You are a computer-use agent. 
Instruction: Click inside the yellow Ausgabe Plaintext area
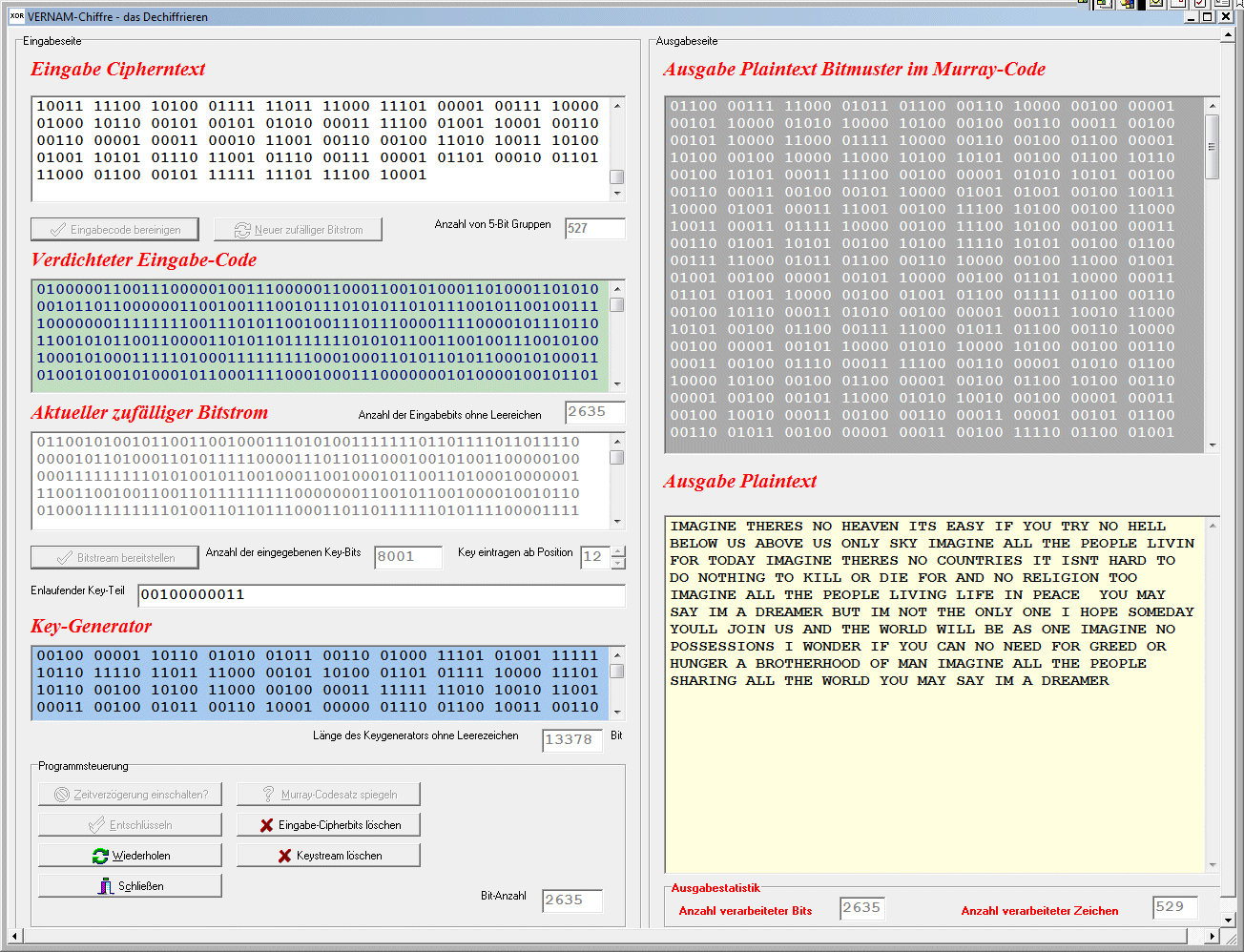935,694
